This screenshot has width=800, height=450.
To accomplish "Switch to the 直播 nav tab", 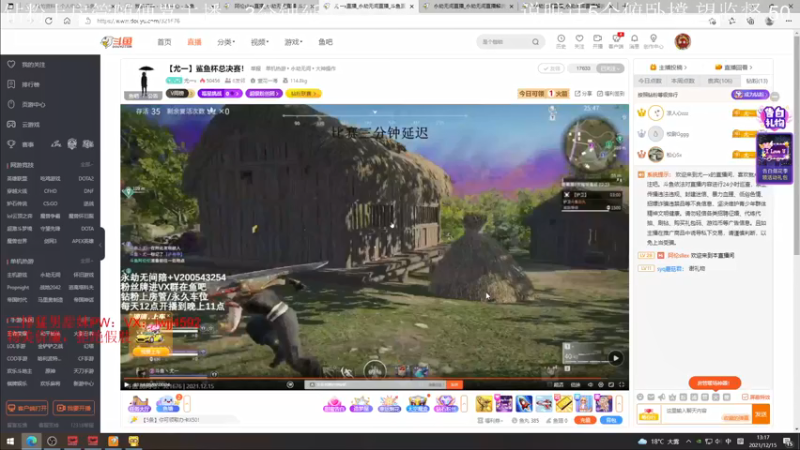I will (x=194, y=42).
